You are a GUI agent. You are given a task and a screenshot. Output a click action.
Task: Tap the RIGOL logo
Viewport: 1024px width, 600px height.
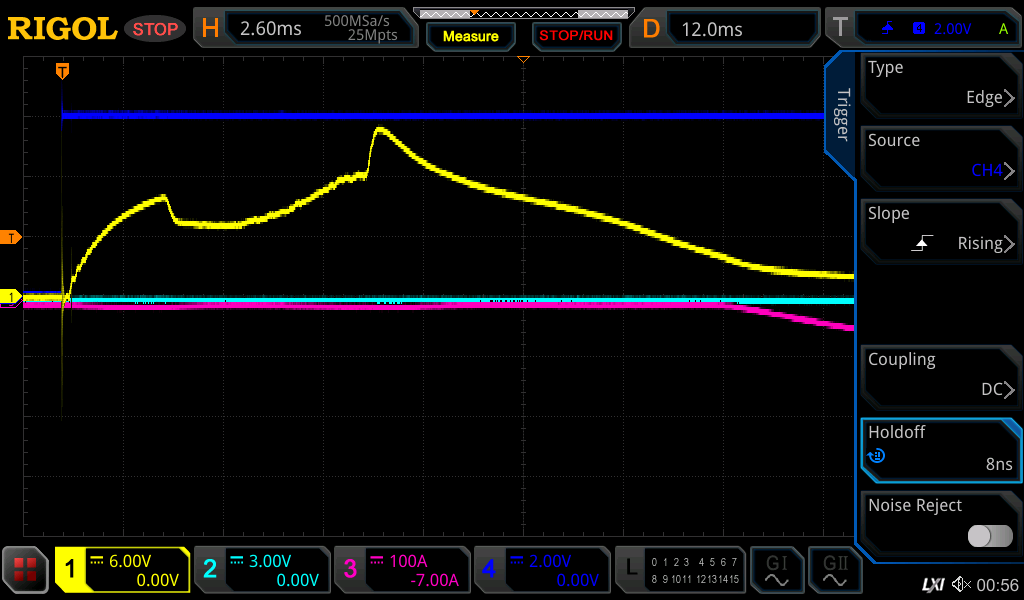point(62,29)
